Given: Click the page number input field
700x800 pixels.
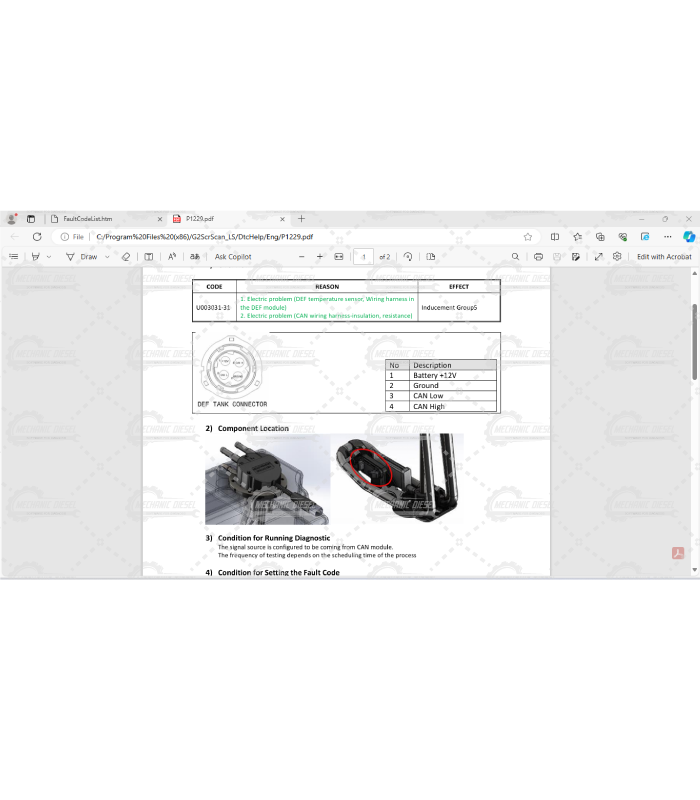Looking at the screenshot, I should point(364,257).
